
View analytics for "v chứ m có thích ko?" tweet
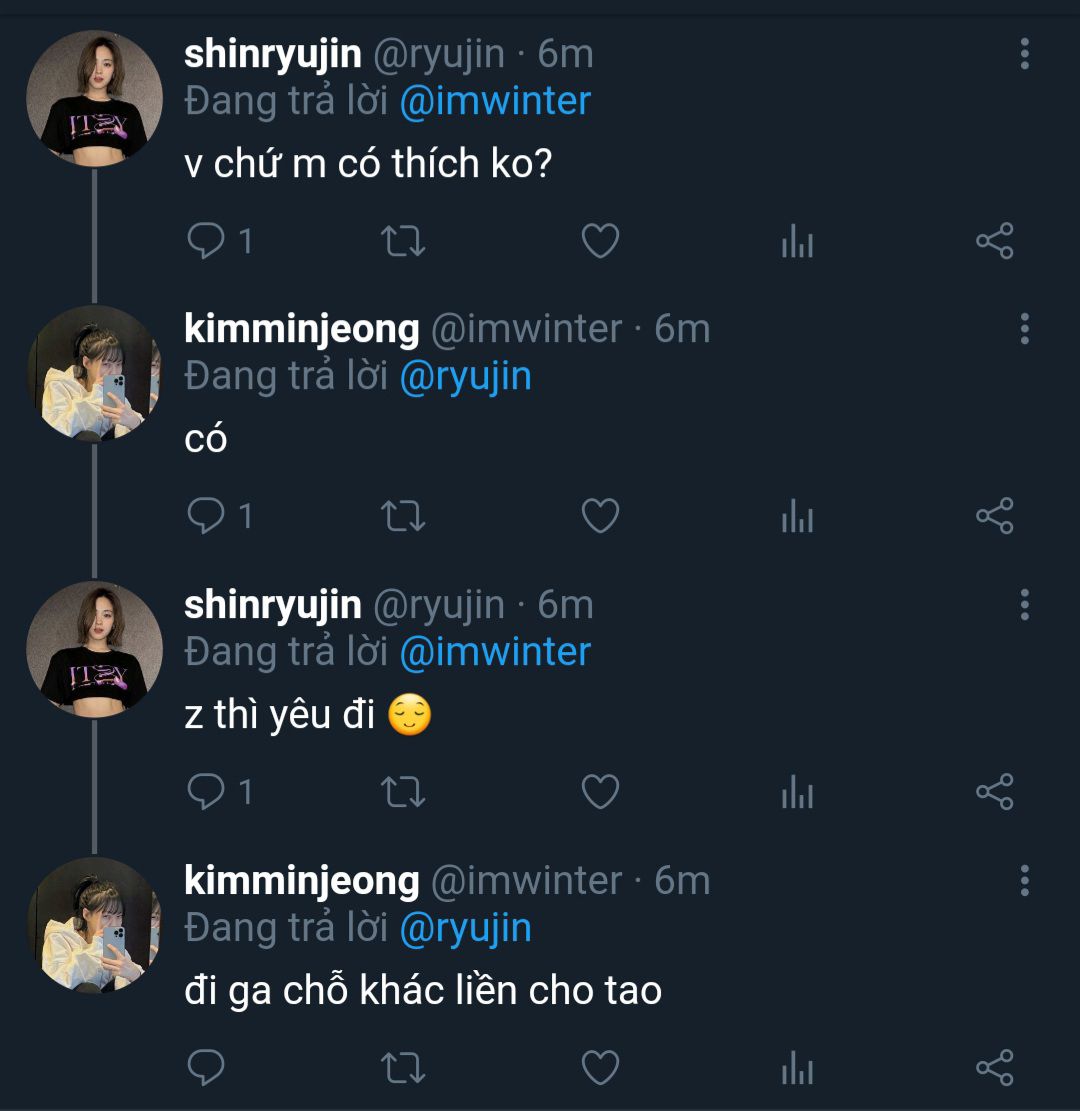(797, 242)
